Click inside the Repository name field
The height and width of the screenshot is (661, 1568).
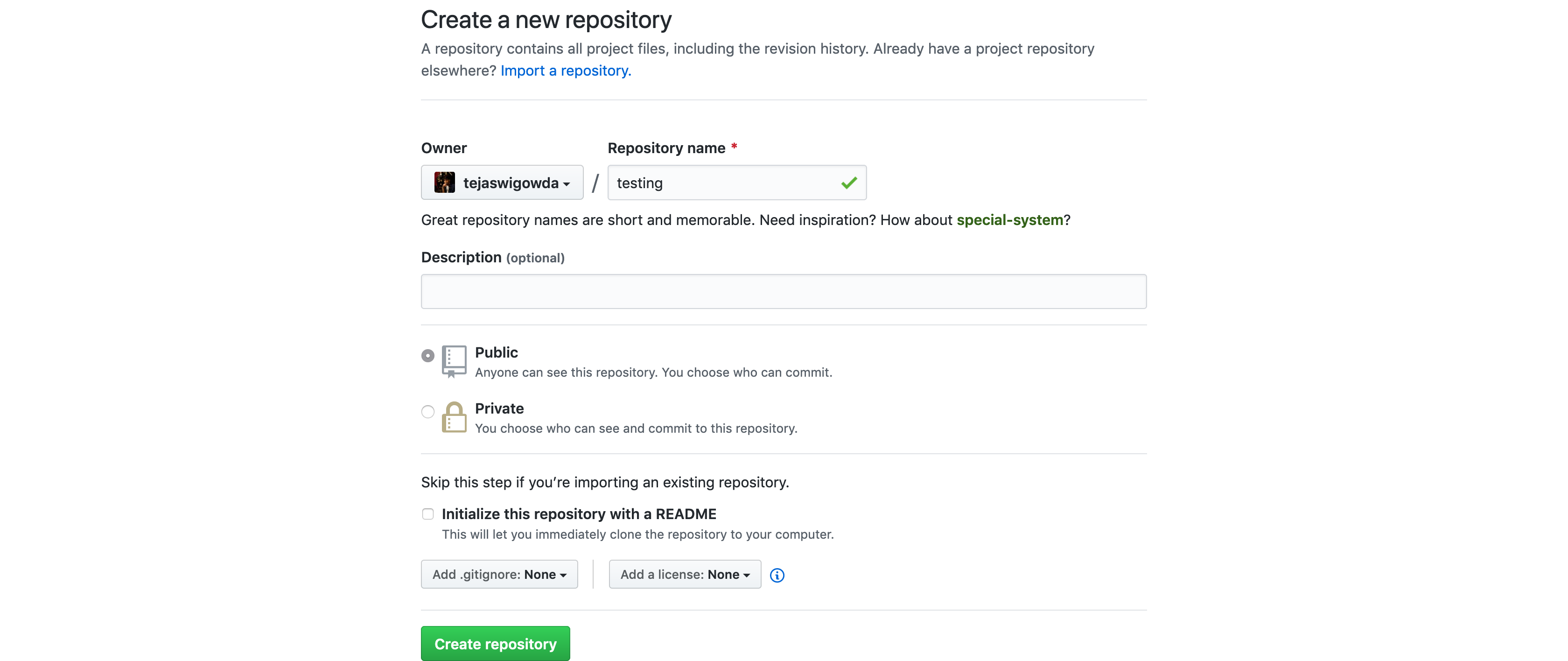(x=736, y=183)
